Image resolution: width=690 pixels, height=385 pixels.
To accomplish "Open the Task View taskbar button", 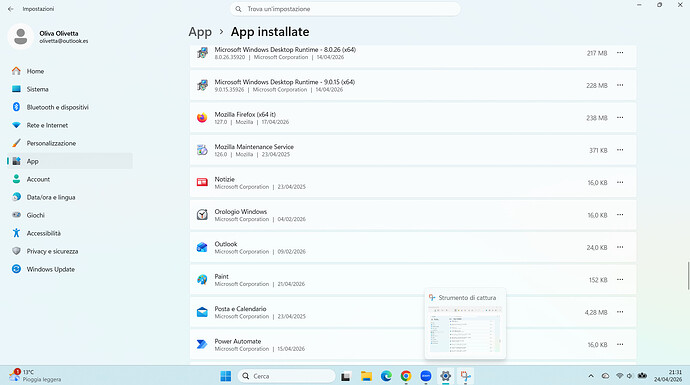I will pos(346,376).
